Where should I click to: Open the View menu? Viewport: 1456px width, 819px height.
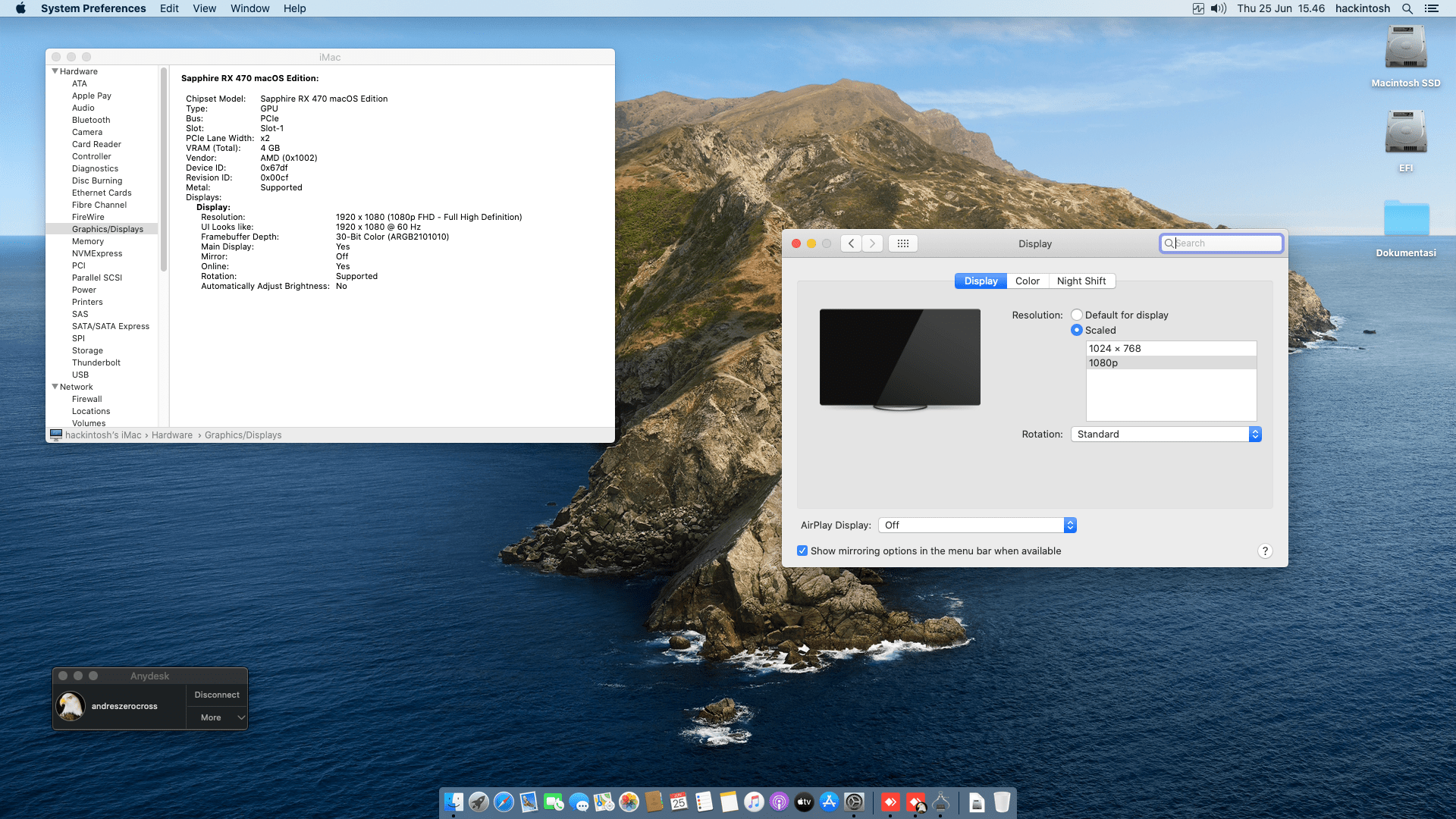point(204,8)
